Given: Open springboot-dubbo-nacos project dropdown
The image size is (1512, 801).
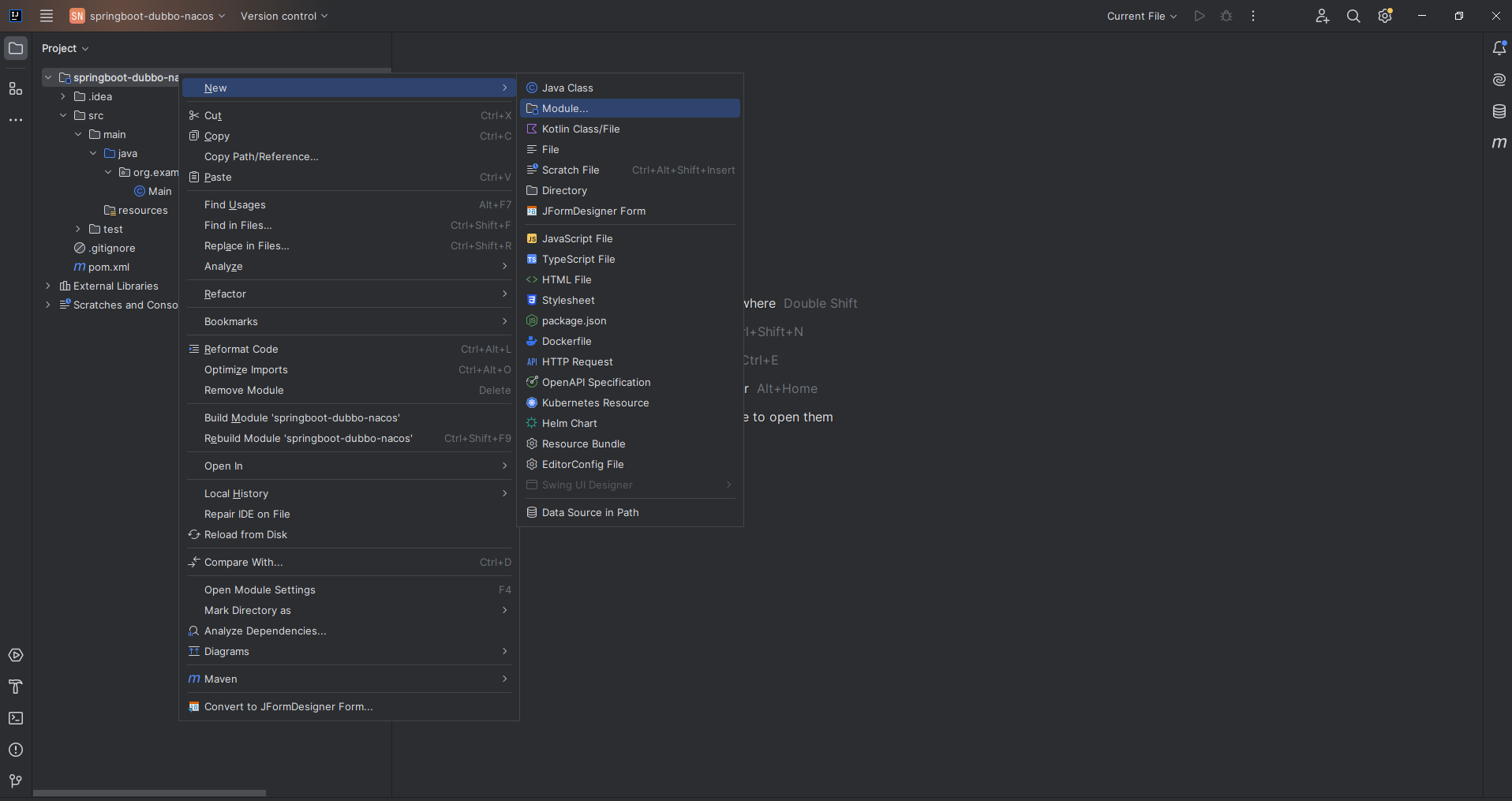Looking at the screenshot, I should click(148, 16).
